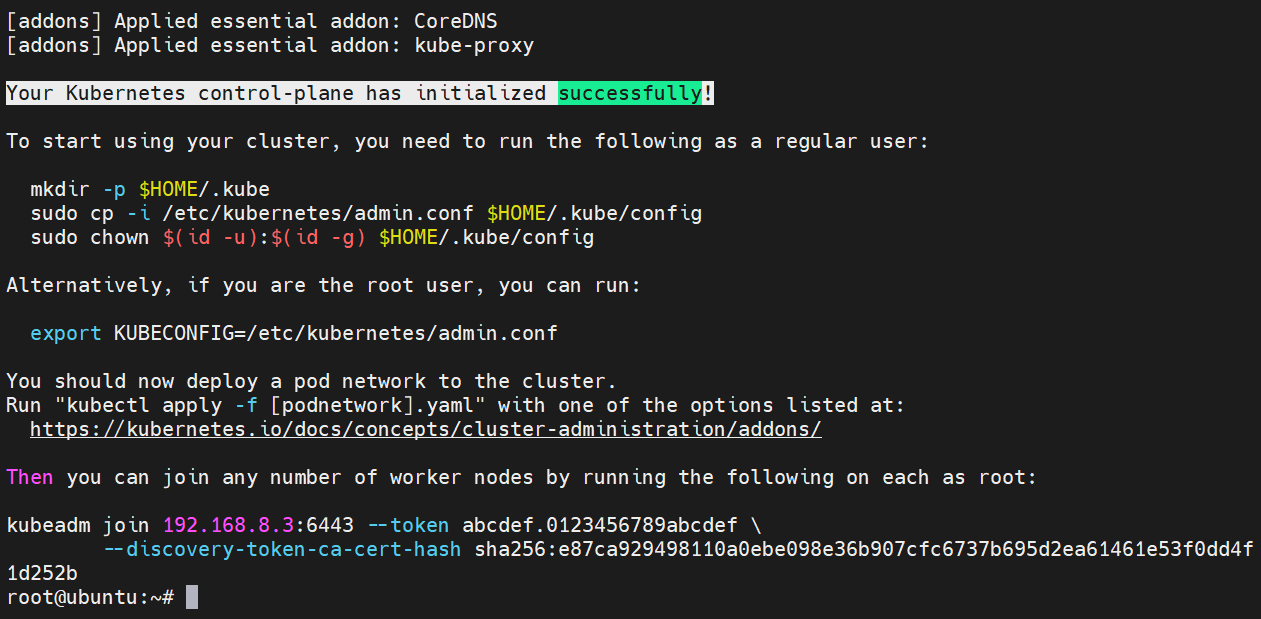
Task: Click the --discovery-token-ca-cert-hash flag
Action: click(x=282, y=549)
